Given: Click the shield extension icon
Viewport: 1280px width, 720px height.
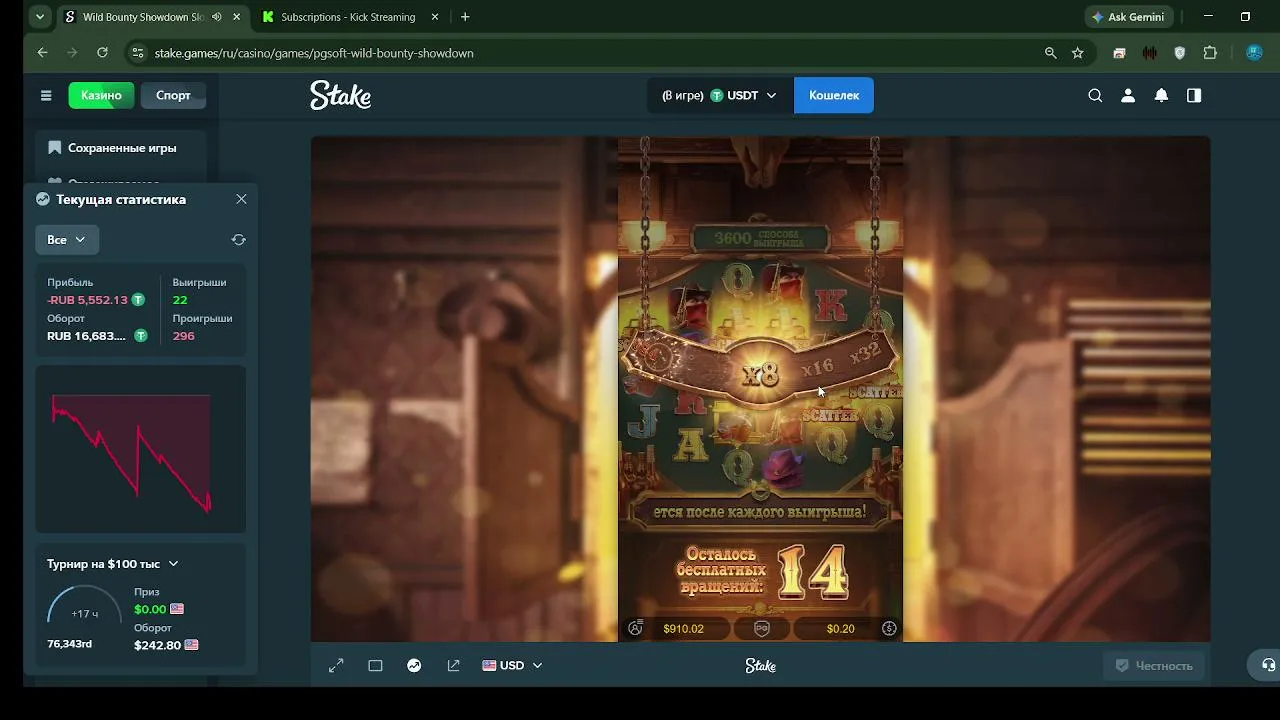Looking at the screenshot, I should [x=1180, y=53].
